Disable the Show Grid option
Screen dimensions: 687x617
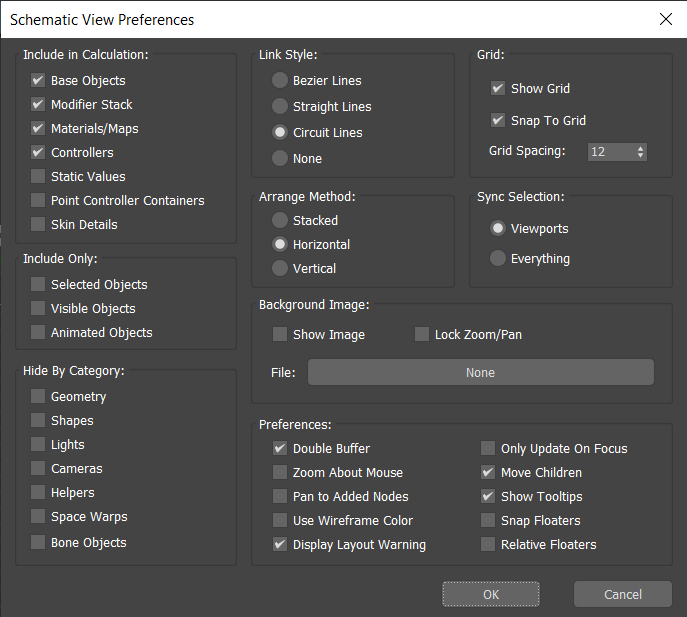498,89
